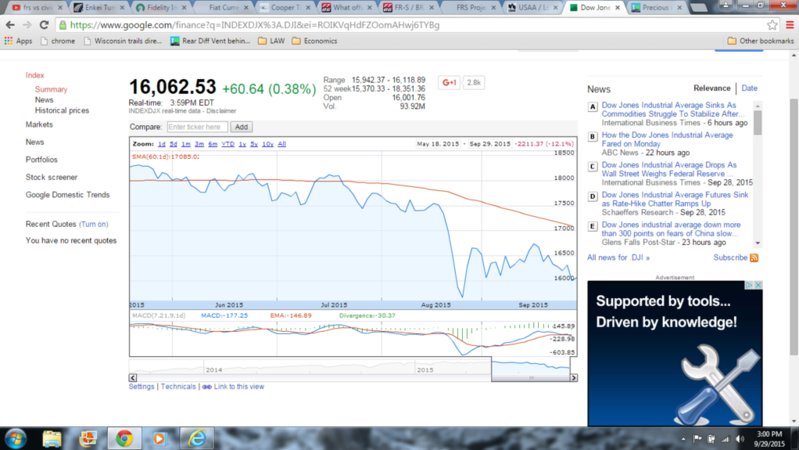Open the Rear Diff Vent bookmark
799x450 pixels.
pos(210,41)
